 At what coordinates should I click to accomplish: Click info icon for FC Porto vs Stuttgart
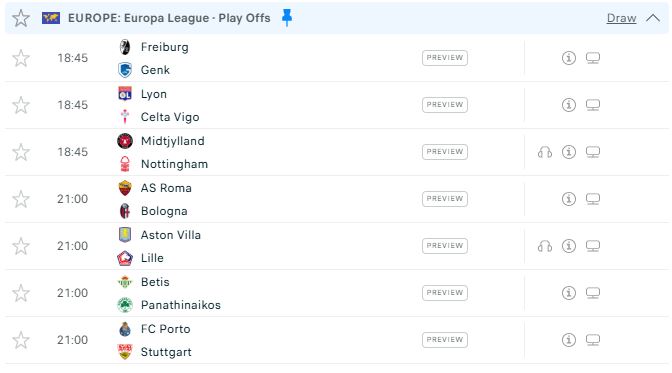coord(569,340)
